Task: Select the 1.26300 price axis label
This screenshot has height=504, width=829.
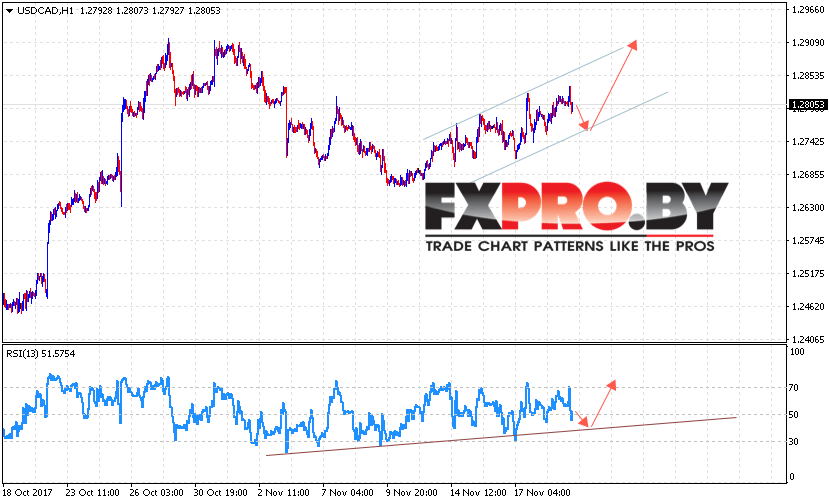Action: 808,207
